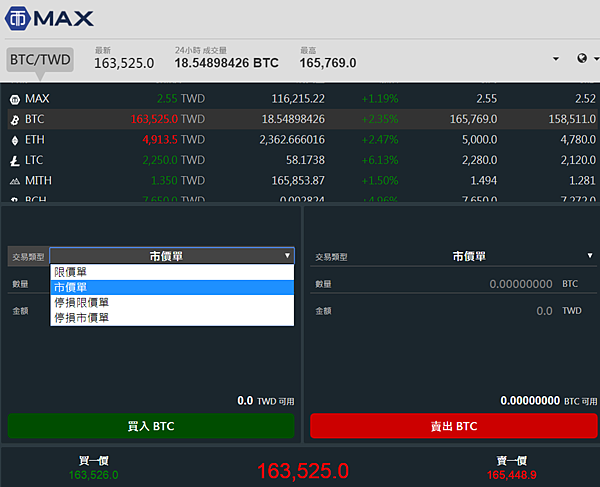Click MITH price 1.350 TWD

point(178,180)
